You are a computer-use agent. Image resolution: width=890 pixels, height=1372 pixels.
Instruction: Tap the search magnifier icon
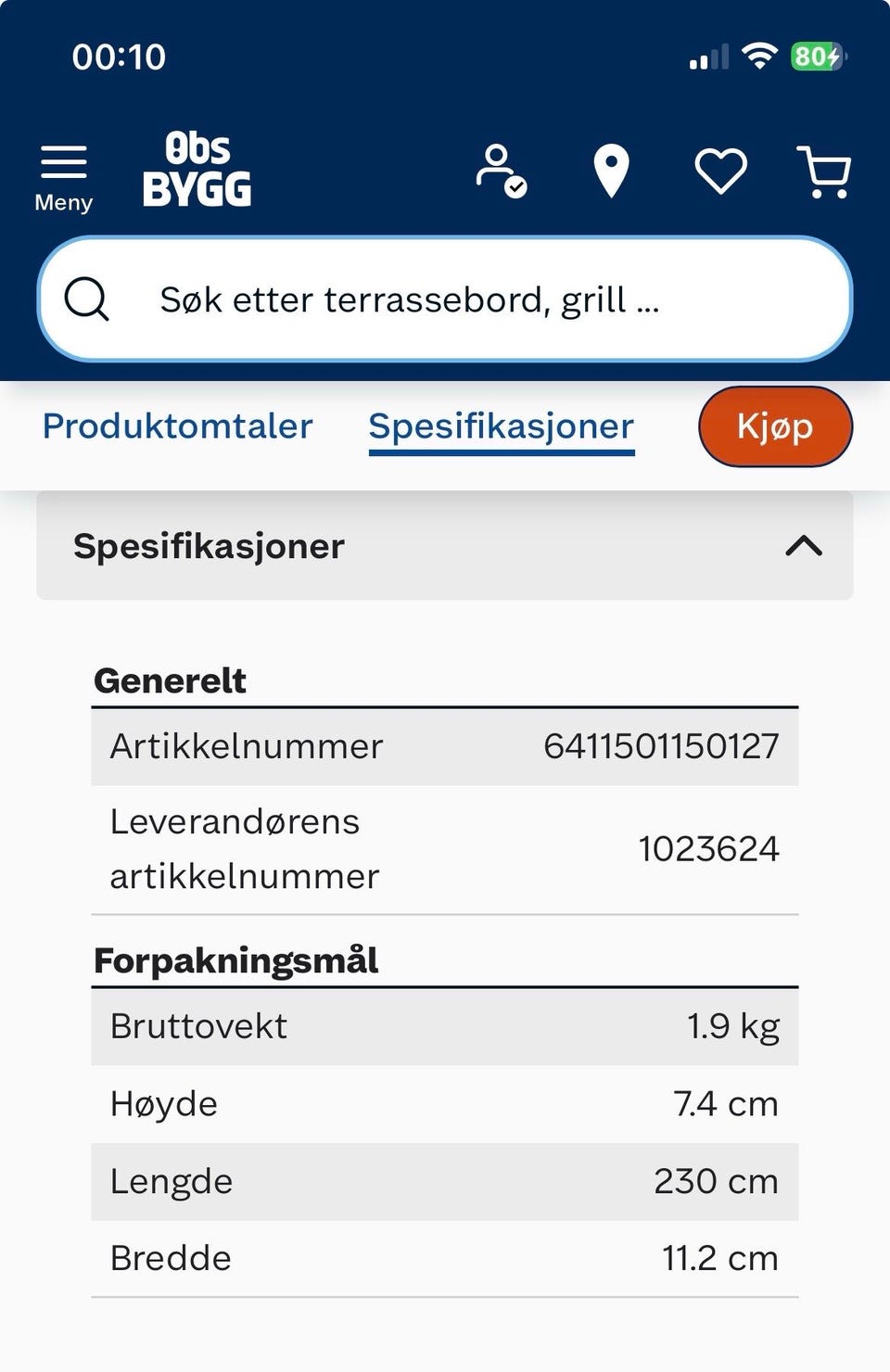87,299
